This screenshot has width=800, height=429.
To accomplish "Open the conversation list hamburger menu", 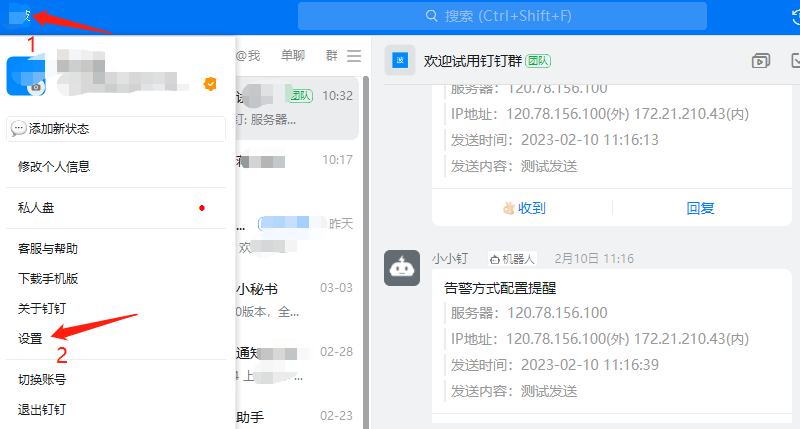I will point(354,56).
